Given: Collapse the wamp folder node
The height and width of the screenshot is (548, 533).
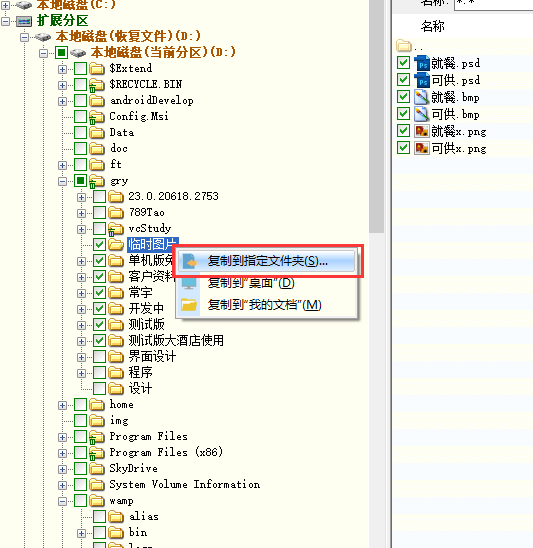Looking at the screenshot, I should click(x=63, y=501).
